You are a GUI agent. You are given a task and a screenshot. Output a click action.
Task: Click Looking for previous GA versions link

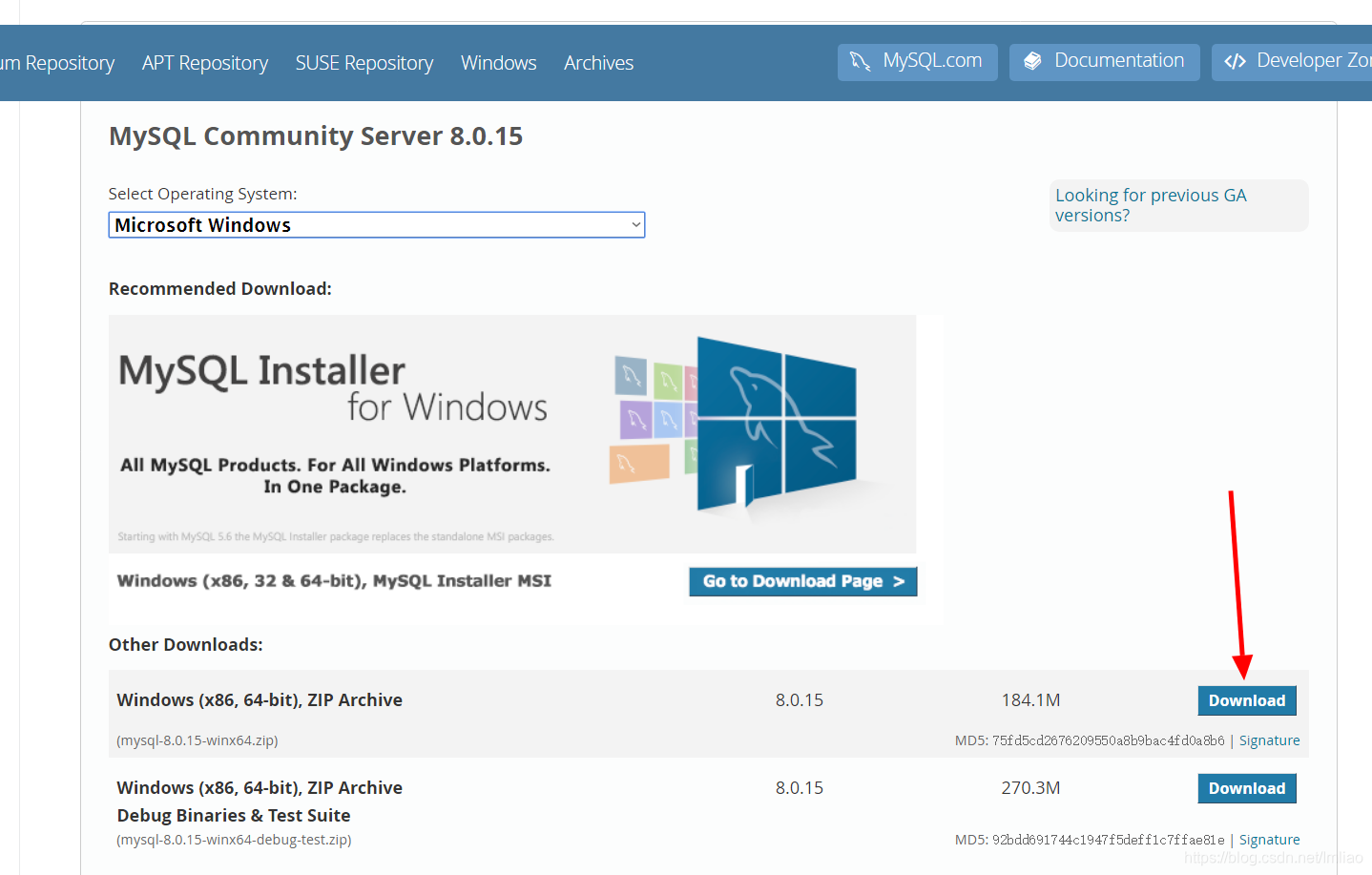pyautogui.click(x=1151, y=205)
